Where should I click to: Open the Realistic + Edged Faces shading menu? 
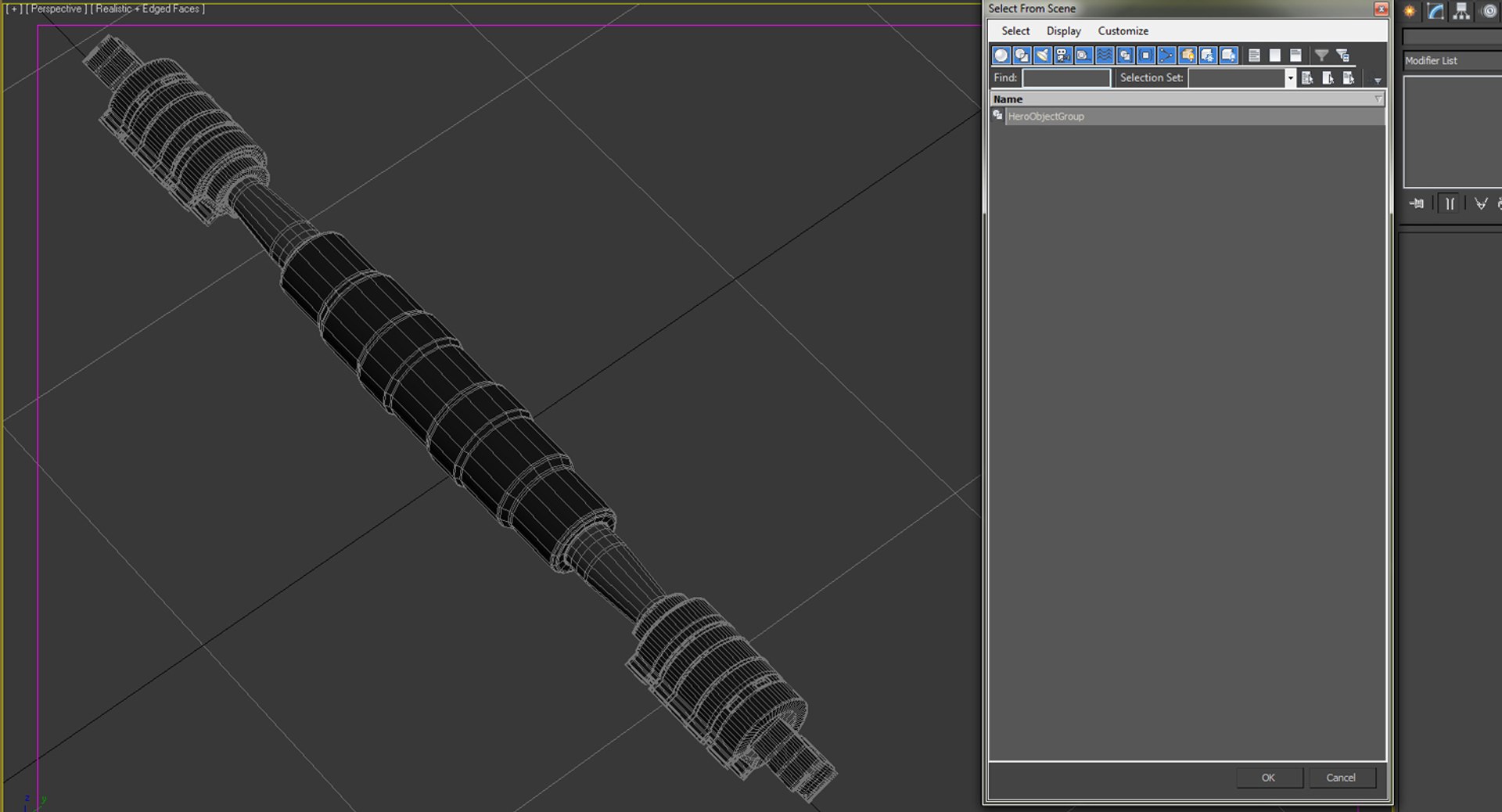(148, 9)
